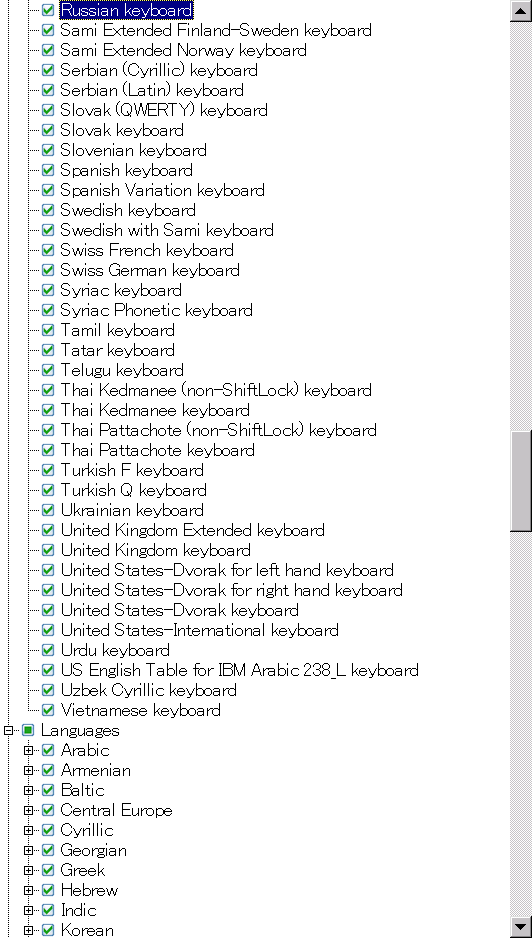Select Thai Pattachote (non-ShiftLock) keyboard
Image resolution: width=532 pixels, height=938 pixels.
(x=218, y=431)
